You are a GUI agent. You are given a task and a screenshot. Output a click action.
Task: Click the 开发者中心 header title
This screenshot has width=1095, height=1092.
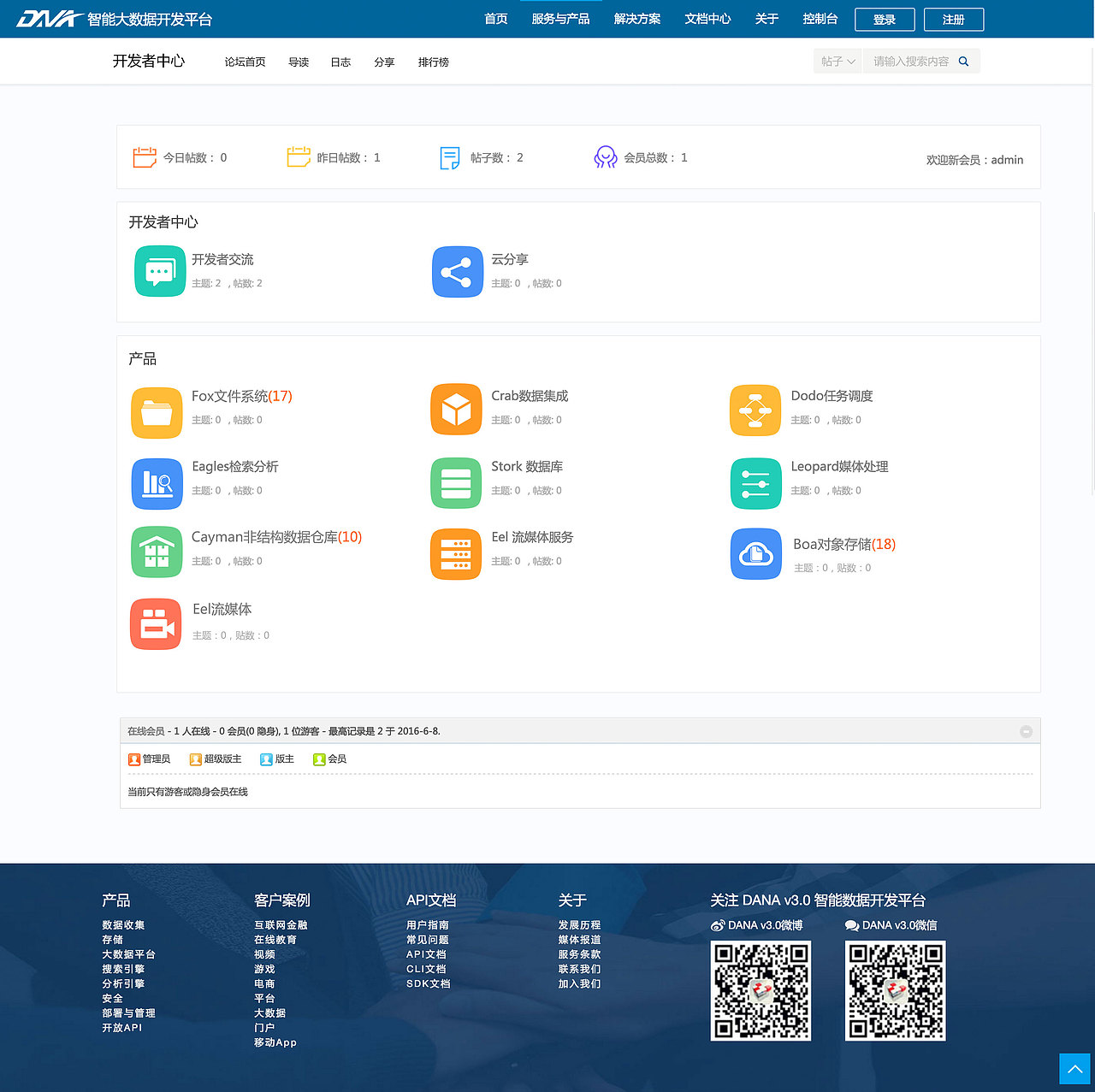pos(149,61)
